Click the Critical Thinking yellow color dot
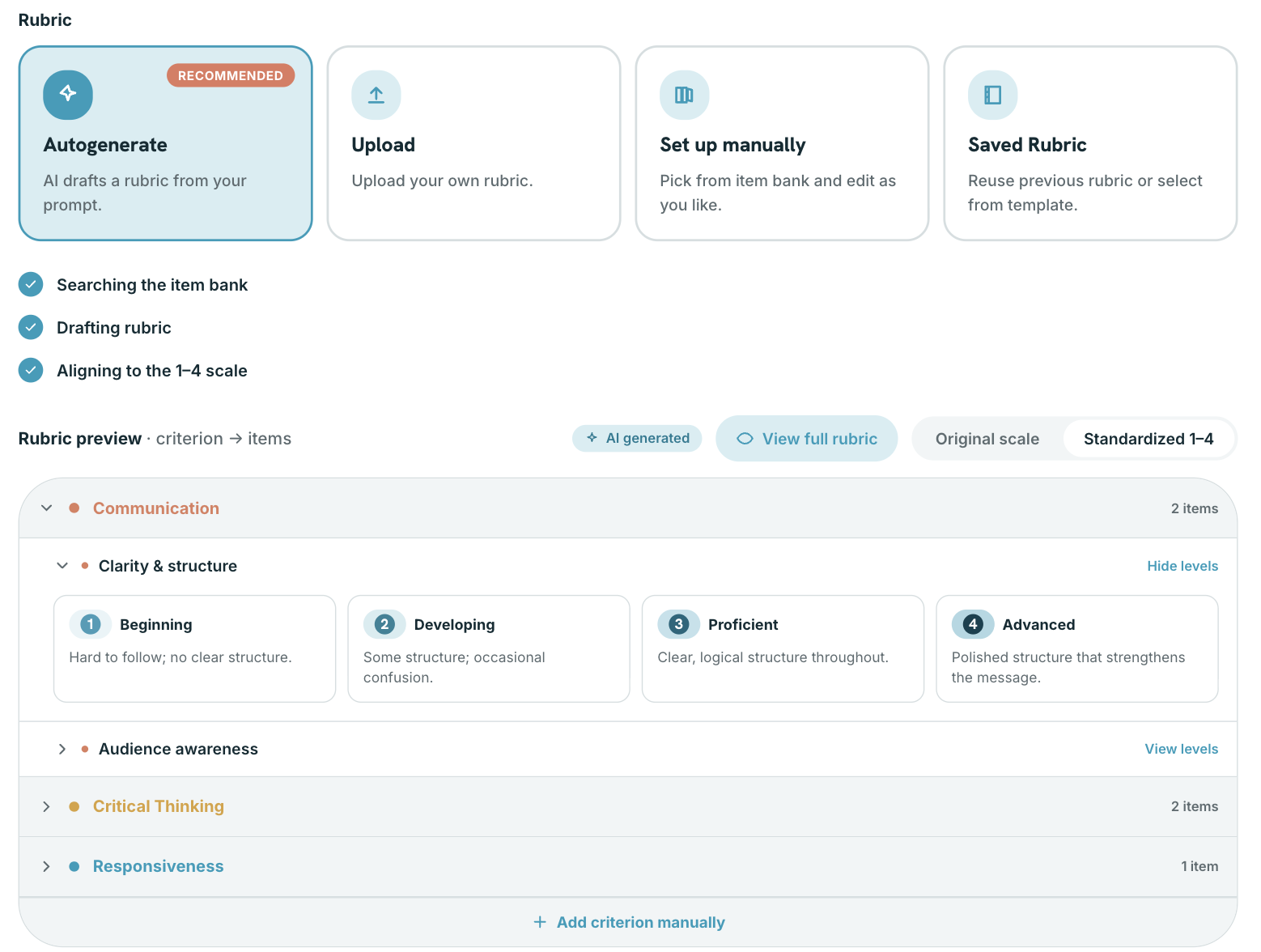 74,806
